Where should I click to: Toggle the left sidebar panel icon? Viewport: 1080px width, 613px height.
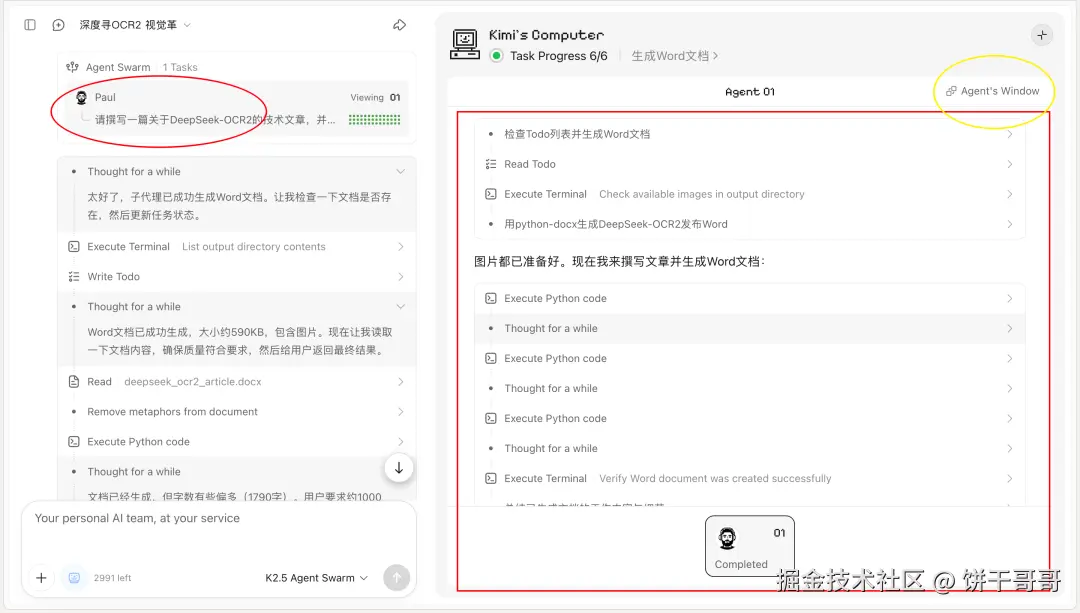click(x=30, y=24)
